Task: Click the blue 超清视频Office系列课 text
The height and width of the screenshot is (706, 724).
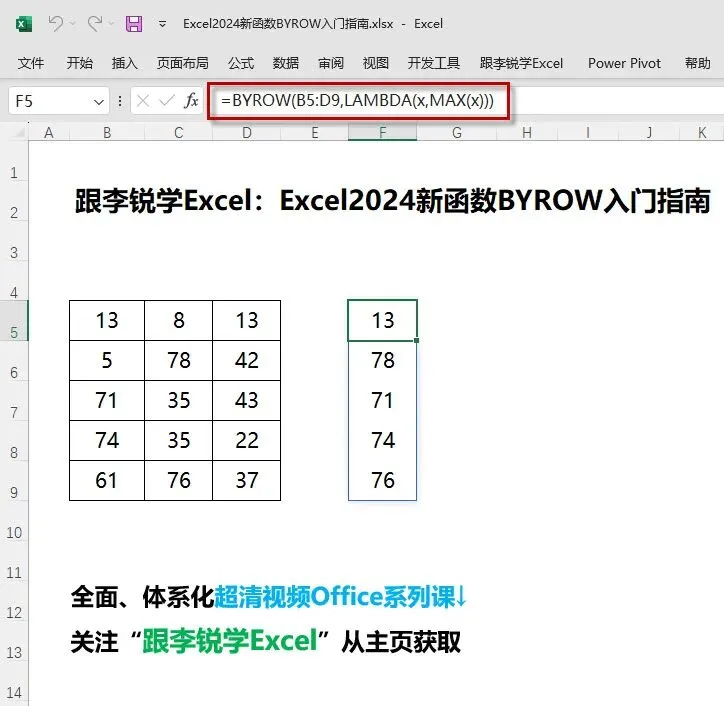Action: (341, 596)
